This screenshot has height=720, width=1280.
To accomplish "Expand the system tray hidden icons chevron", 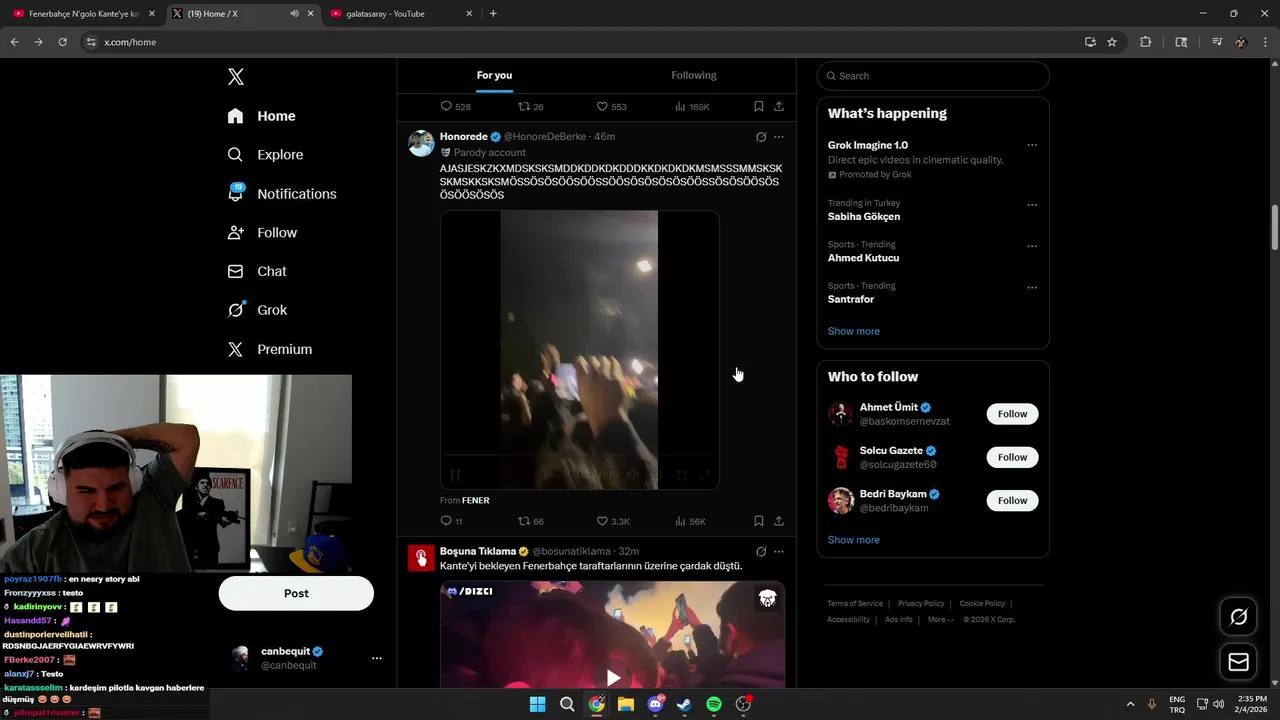I will [x=1130, y=704].
